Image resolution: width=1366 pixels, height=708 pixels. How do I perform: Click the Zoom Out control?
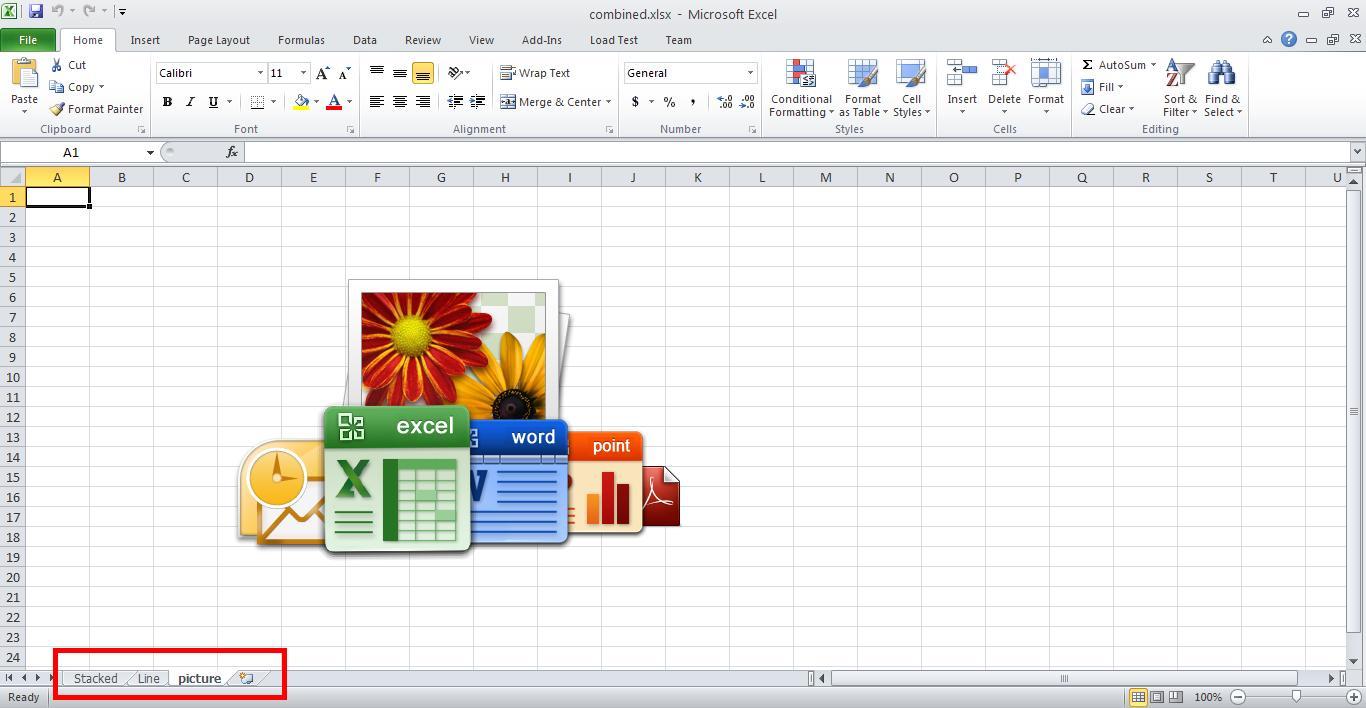[1237, 697]
